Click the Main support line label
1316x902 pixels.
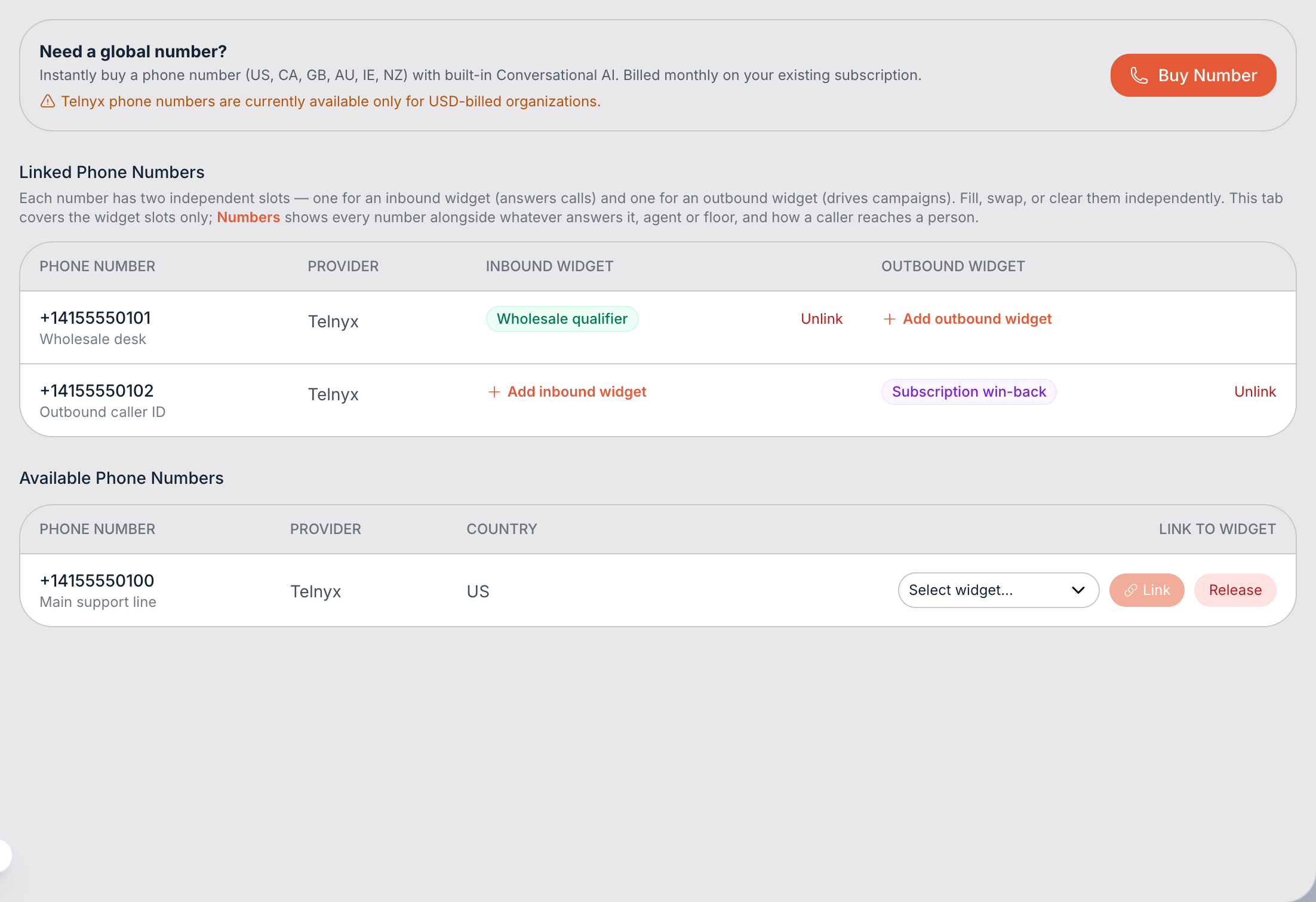coord(98,602)
